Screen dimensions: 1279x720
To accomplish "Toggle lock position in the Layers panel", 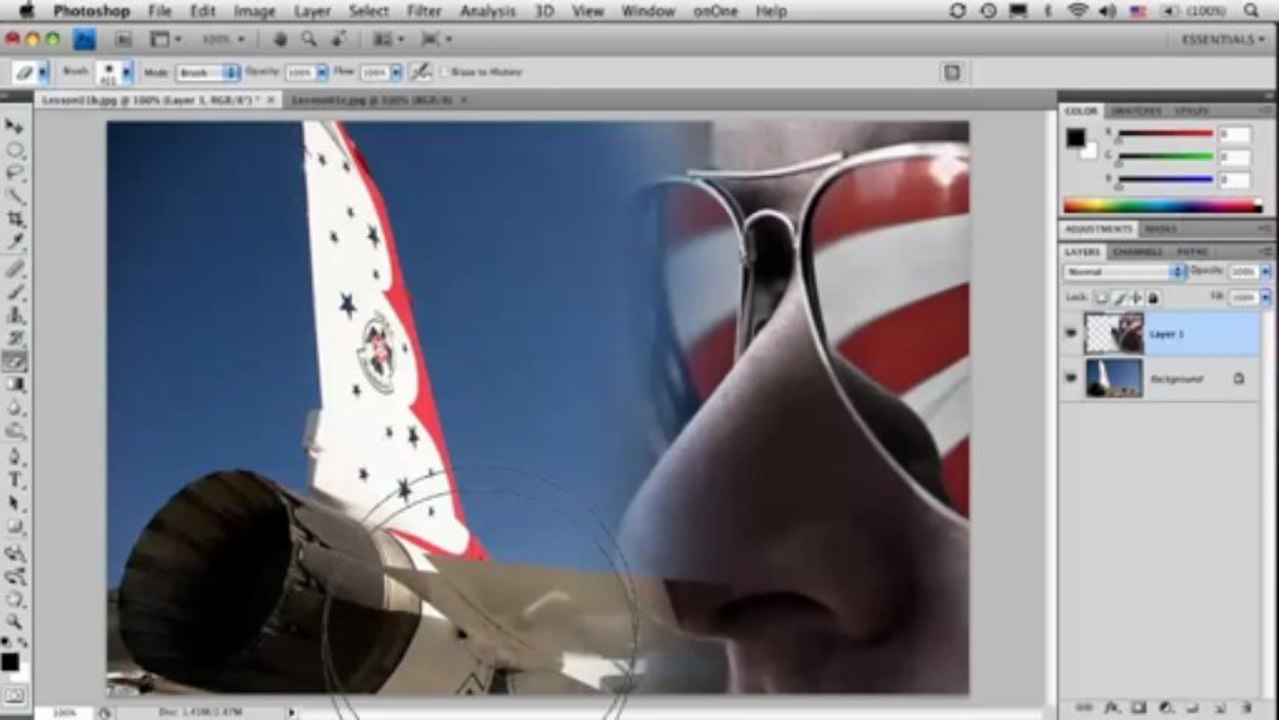I will tap(1135, 297).
